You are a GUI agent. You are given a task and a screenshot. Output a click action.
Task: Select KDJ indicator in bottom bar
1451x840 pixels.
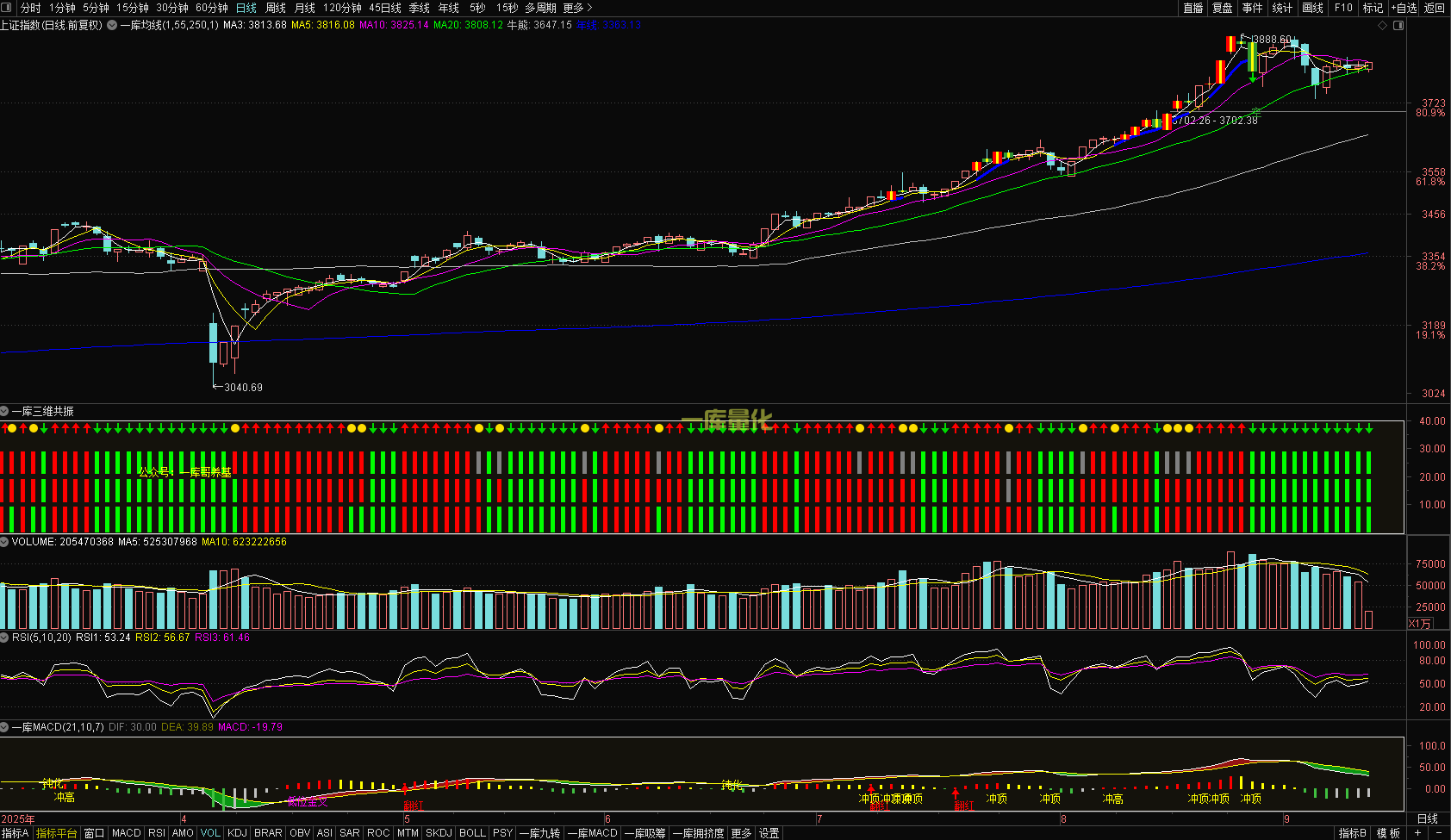point(237,833)
